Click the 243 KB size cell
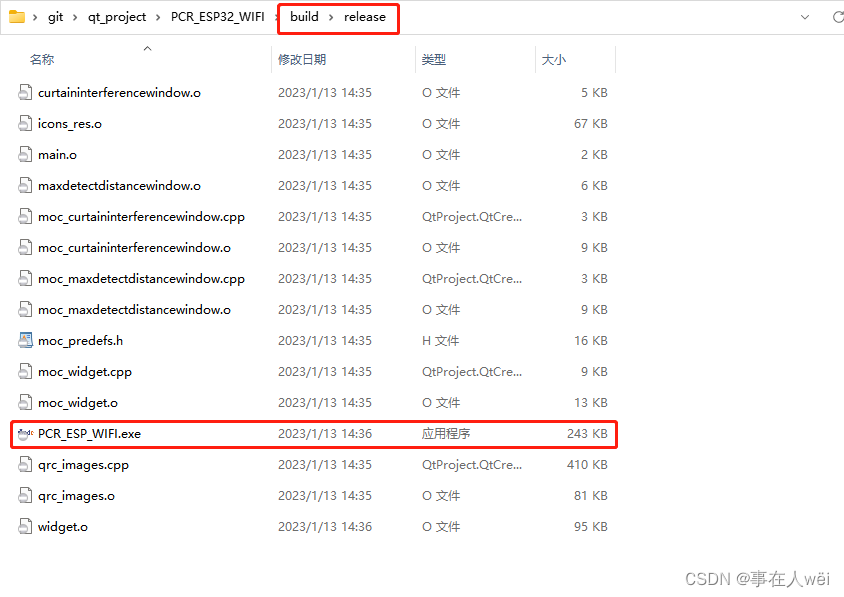The width and height of the screenshot is (844, 597). coord(587,434)
